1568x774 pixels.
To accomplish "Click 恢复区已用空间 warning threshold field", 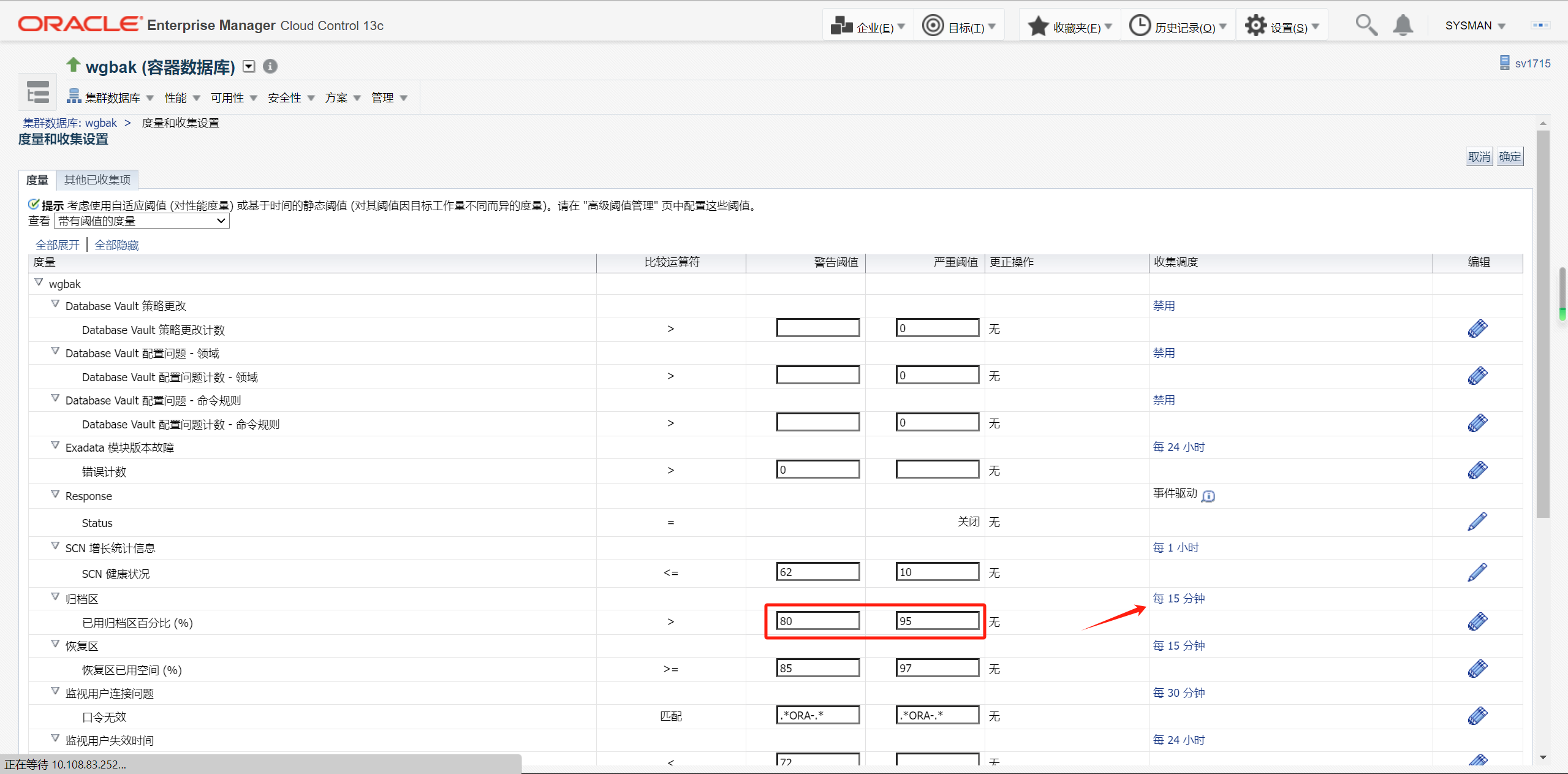I will coord(817,668).
